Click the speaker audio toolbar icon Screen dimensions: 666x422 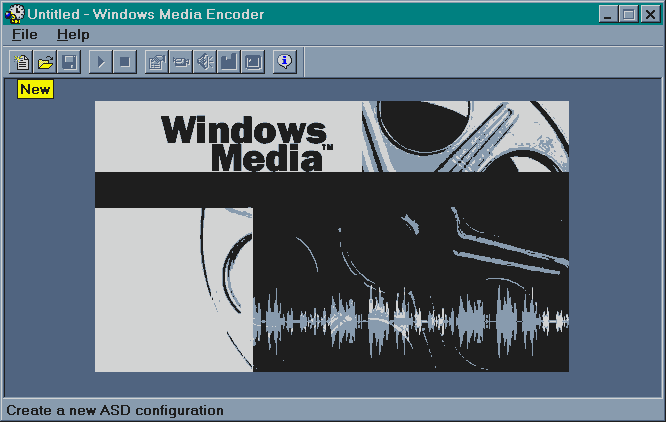click(204, 62)
